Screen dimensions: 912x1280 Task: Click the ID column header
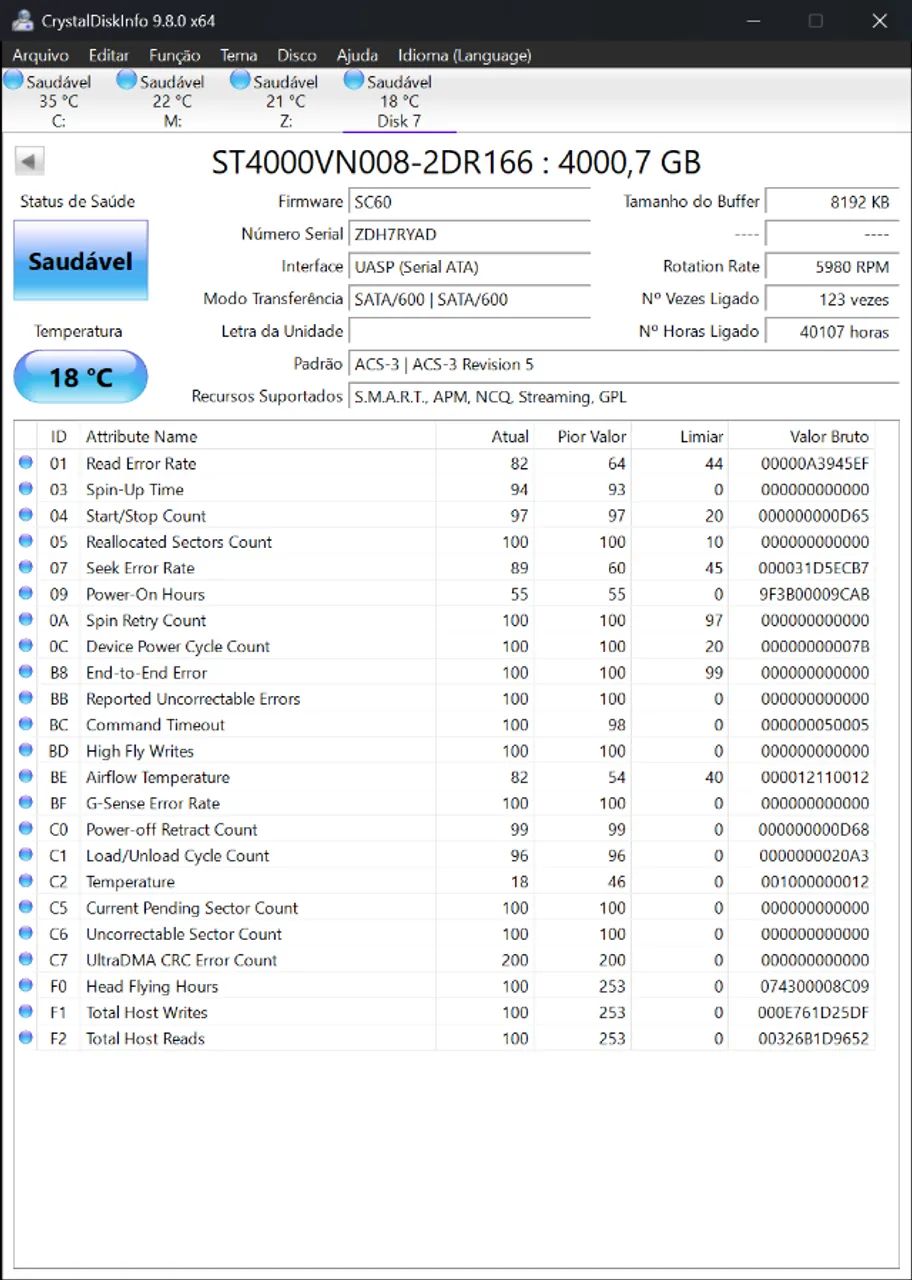59,436
